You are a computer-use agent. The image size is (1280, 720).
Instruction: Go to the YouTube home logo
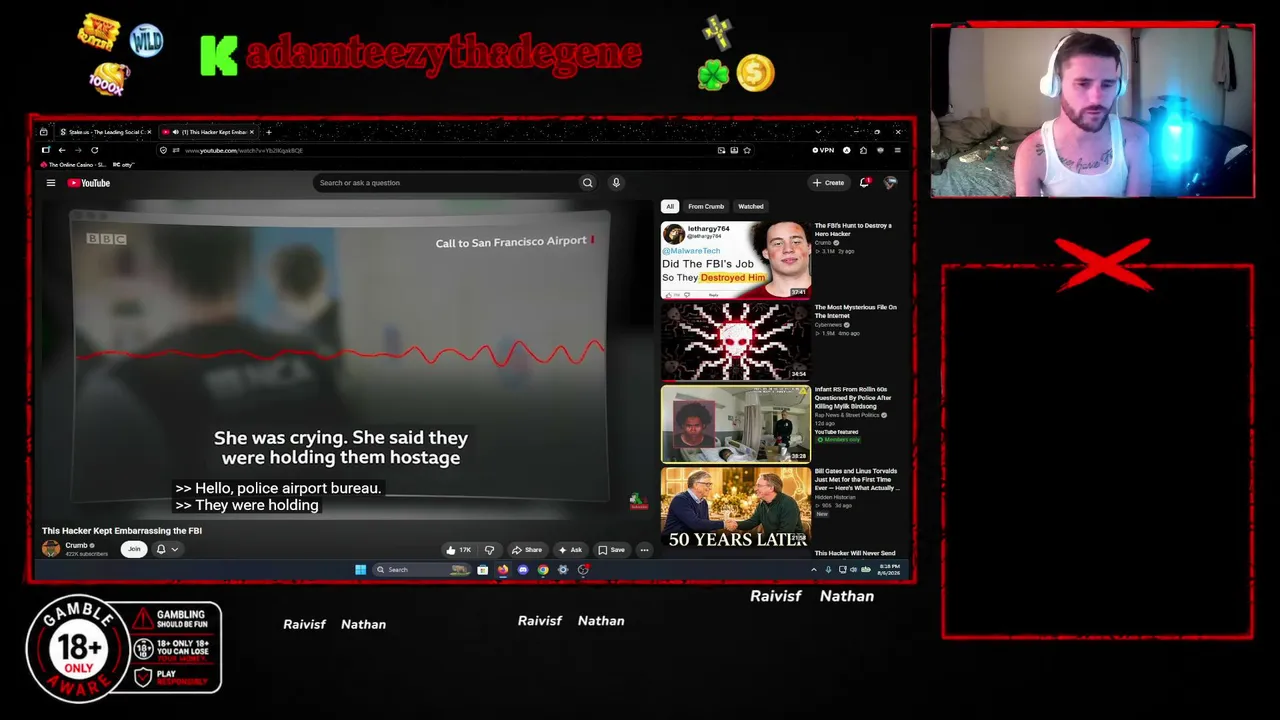point(89,183)
